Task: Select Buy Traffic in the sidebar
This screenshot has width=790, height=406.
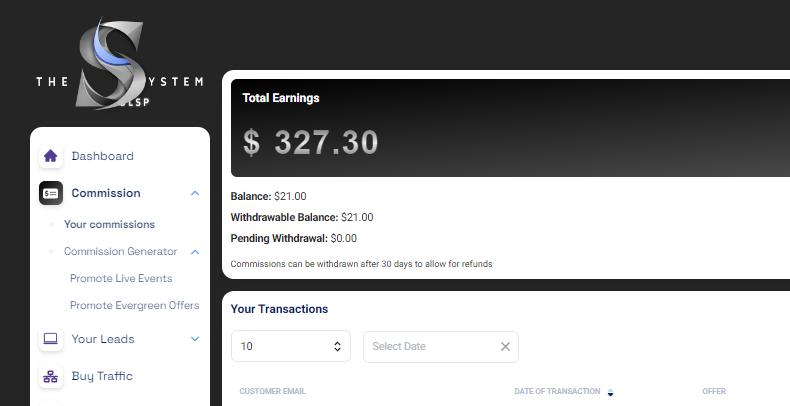Action: [x=102, y=376]
